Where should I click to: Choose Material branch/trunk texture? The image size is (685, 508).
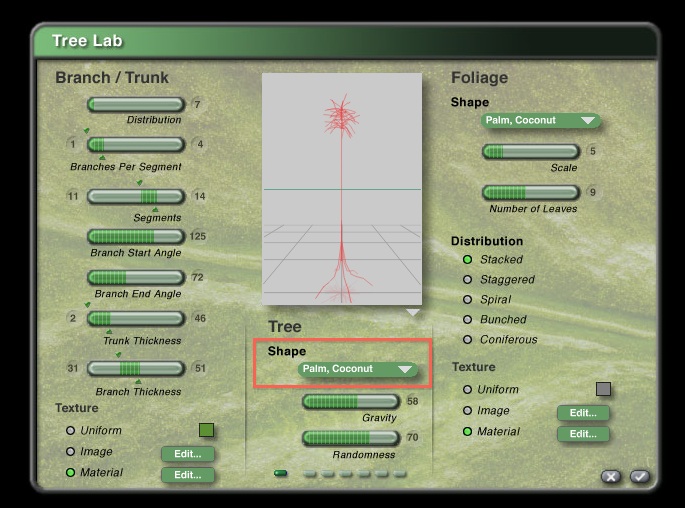tap(70, 472)
